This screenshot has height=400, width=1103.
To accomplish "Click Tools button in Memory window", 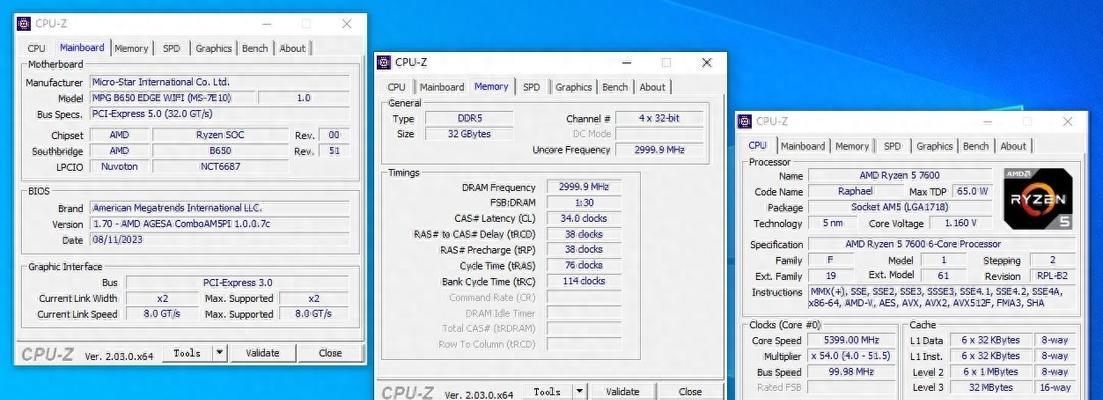I will click(547, 392).
